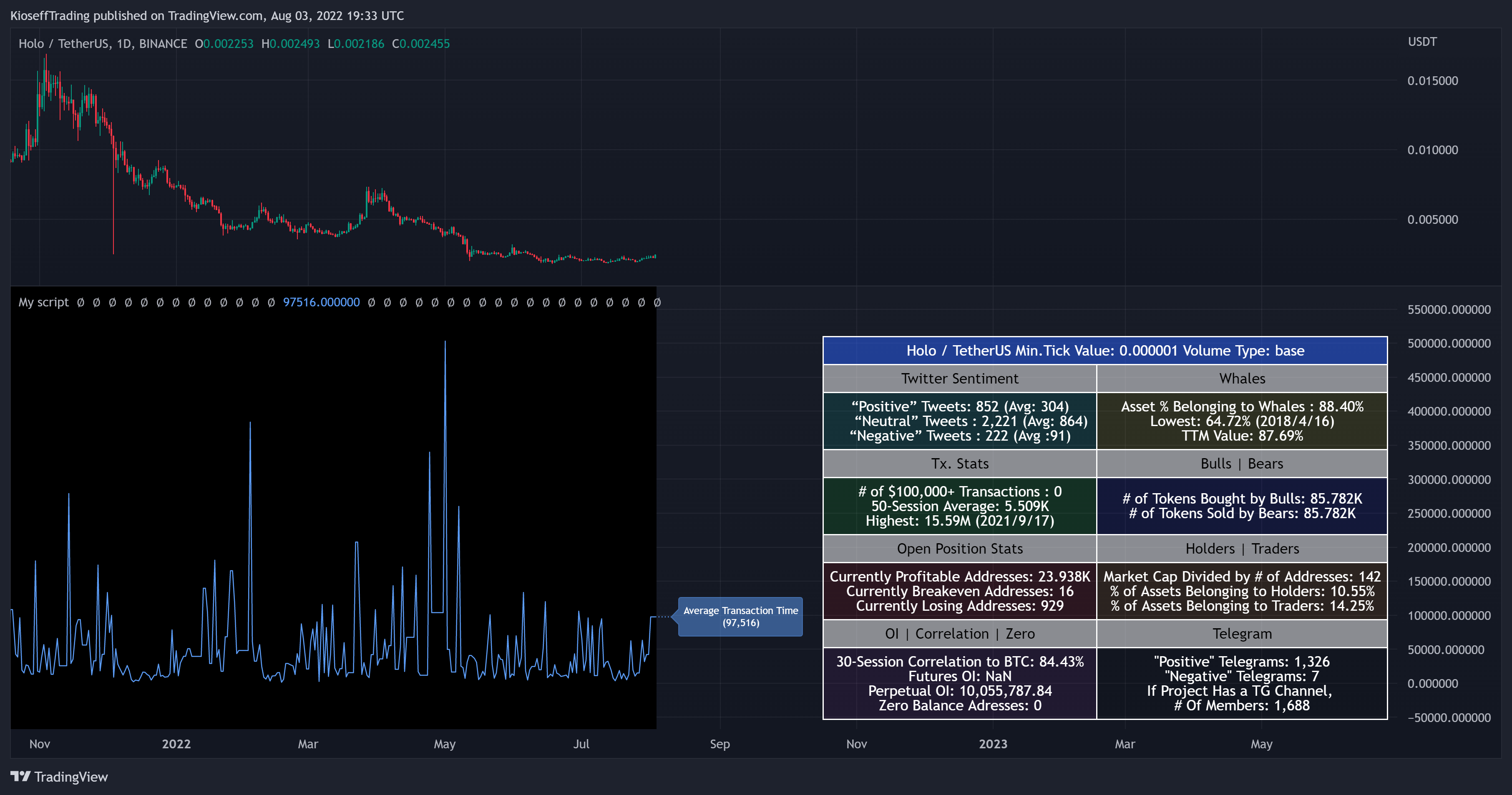Click the Lowest: 64.72% line
The width and height of the screenshot is (1512, 795).
[1242, 421]
